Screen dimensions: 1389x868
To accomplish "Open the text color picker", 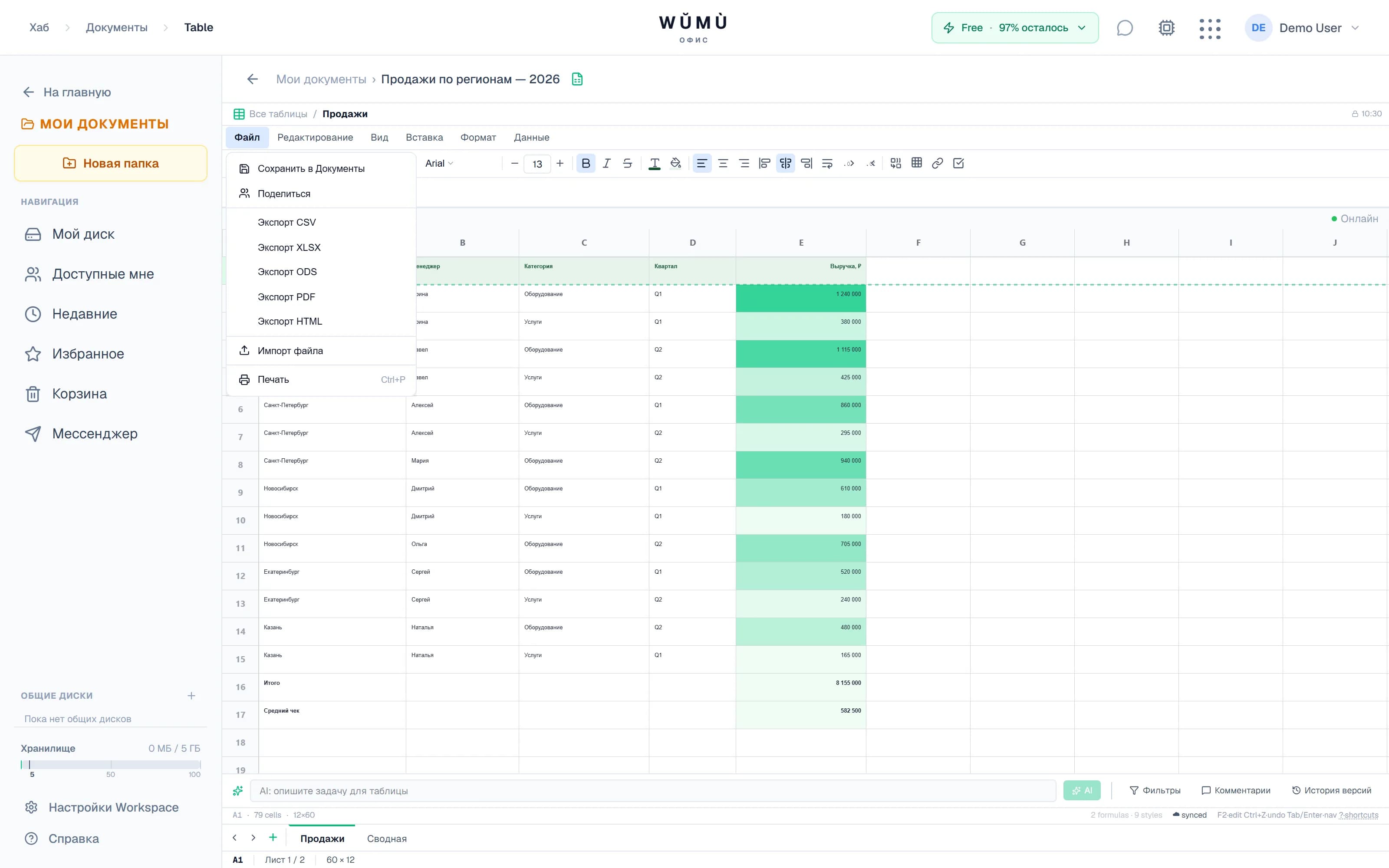I will (654, 164).
